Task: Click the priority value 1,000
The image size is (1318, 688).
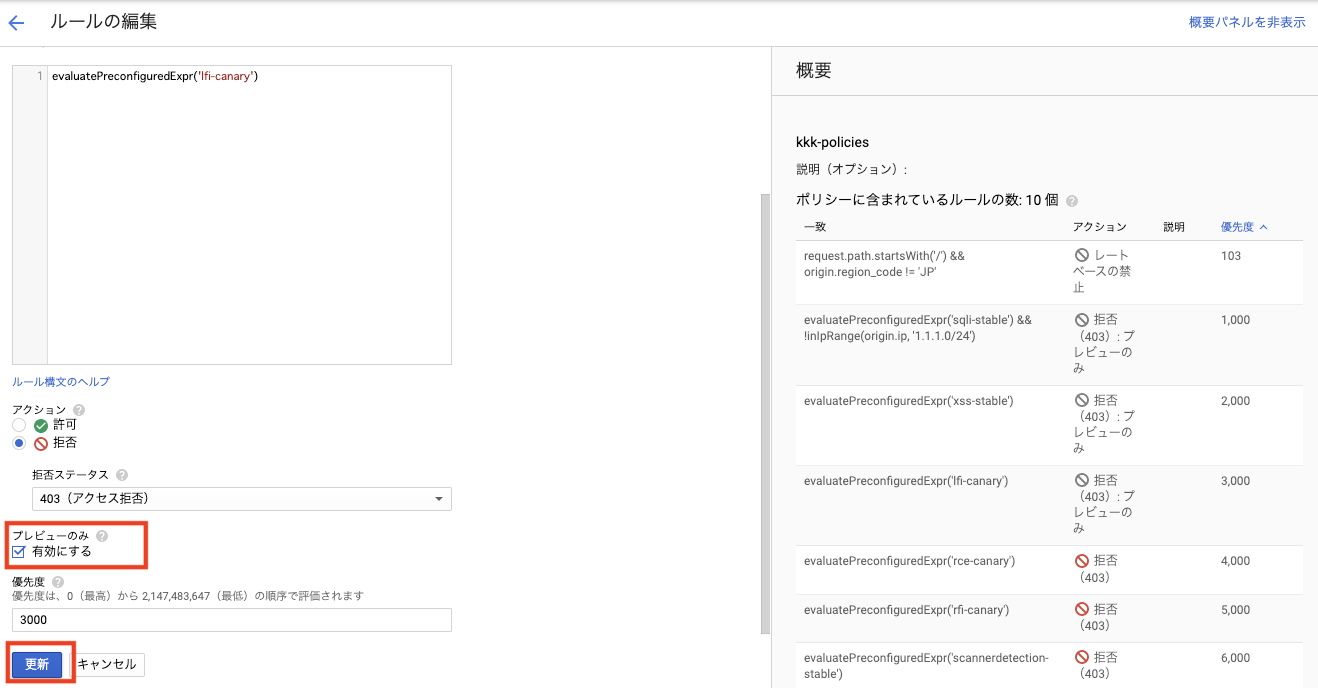Action: 1235,320
